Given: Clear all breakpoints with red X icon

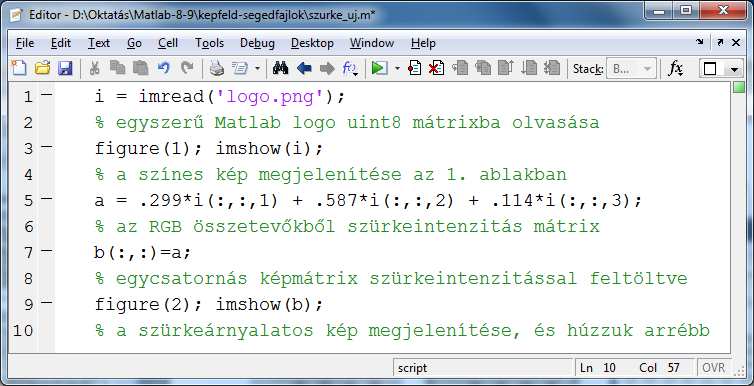Looking at the screenshot, I should click(436, 69).
